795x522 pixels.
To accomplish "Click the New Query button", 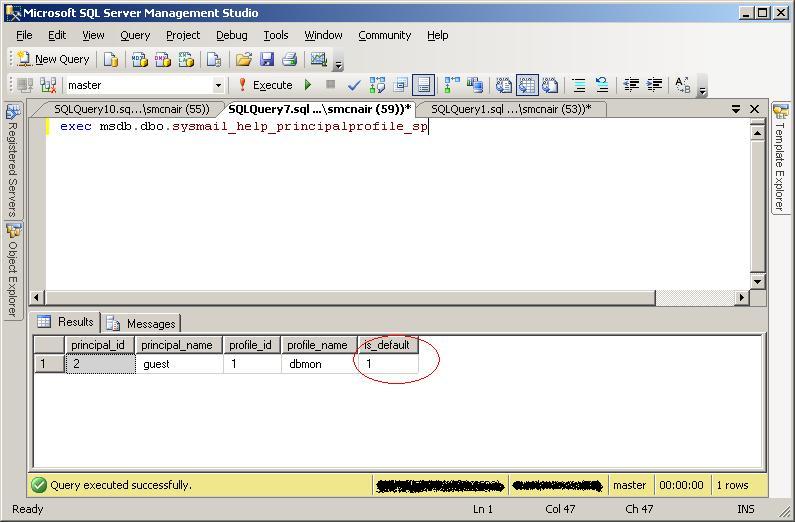I will coord(53,60).
